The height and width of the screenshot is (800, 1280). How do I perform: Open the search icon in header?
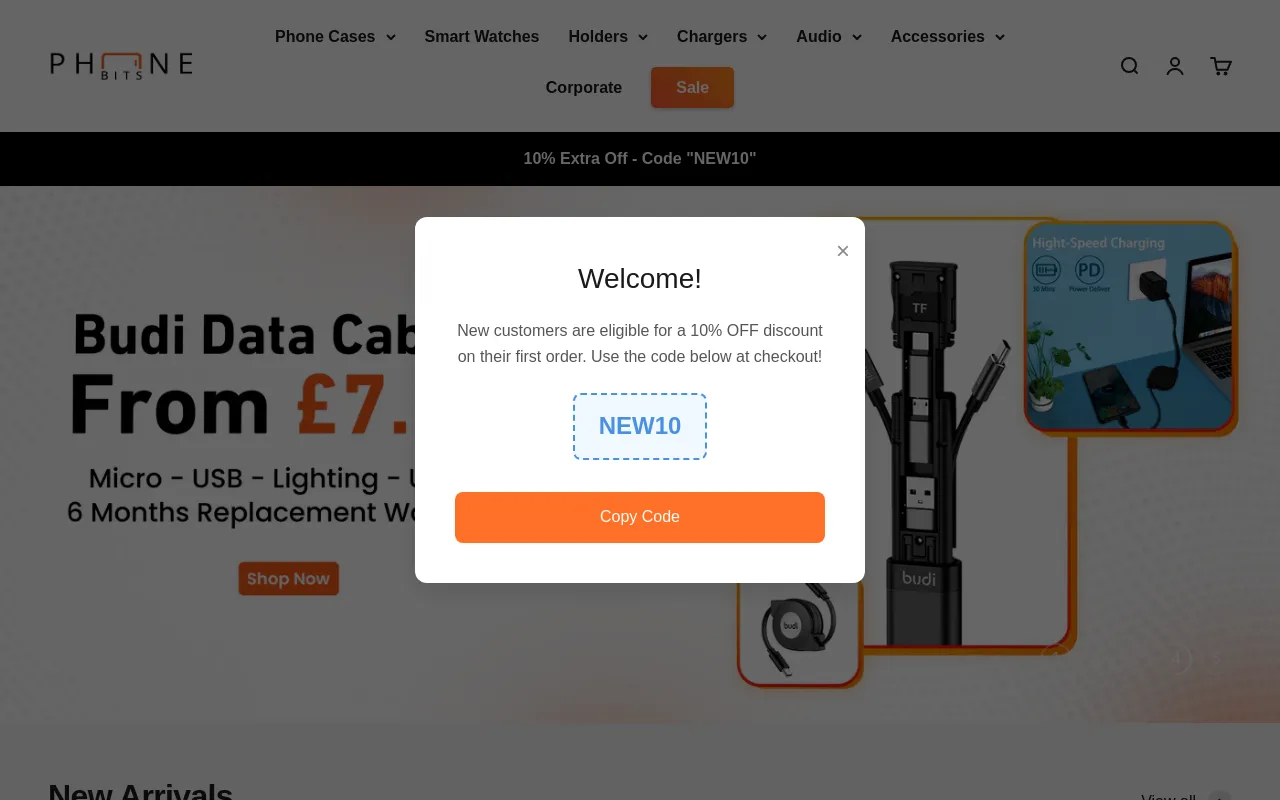(1129, 66)
